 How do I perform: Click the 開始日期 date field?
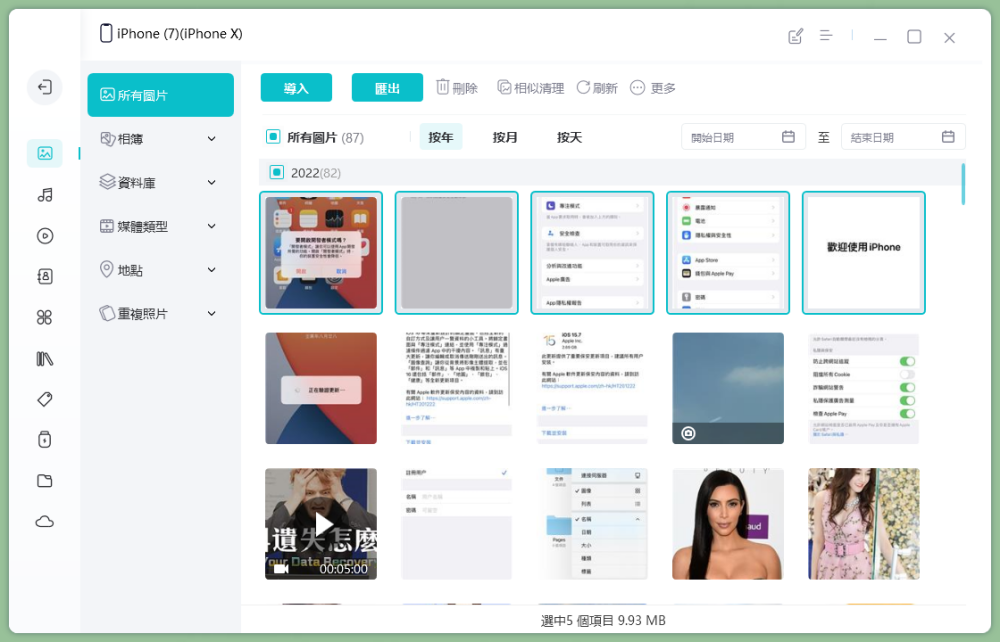[x=742, y=137]
